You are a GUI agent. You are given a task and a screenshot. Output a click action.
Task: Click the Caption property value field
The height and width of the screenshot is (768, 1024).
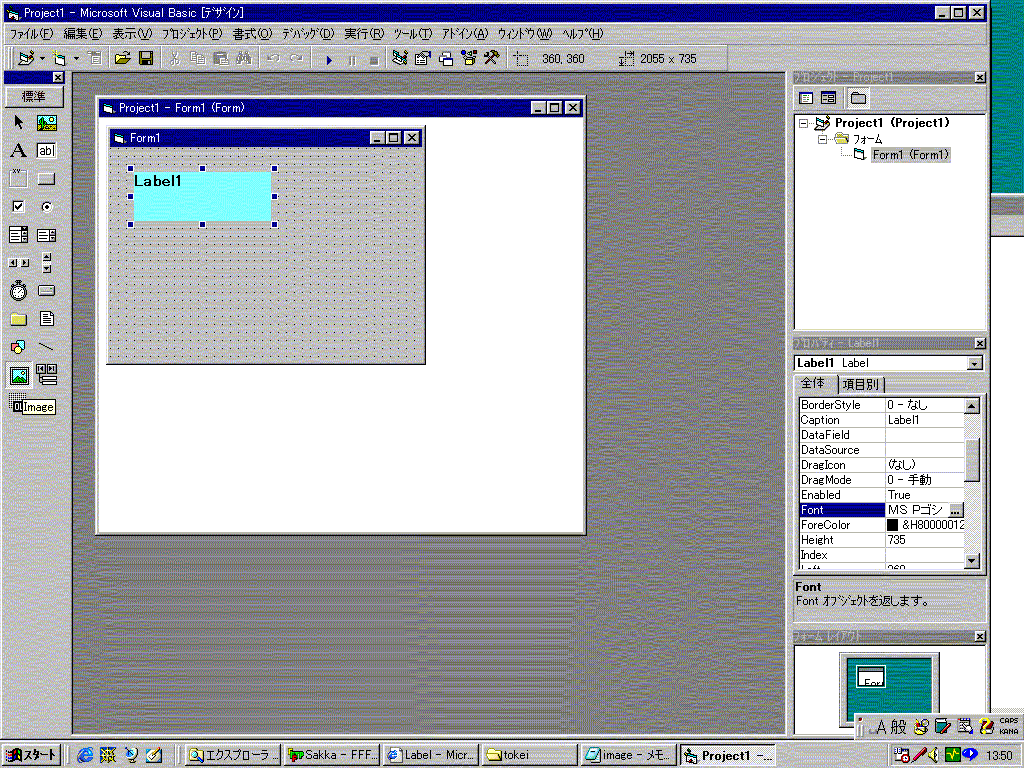[924, 420]
